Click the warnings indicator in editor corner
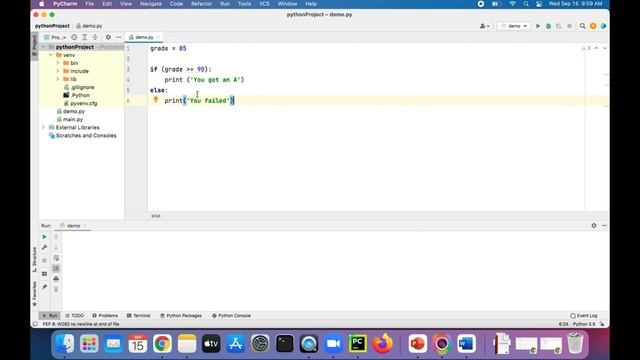The image size is (640, 360). [586, 48]
